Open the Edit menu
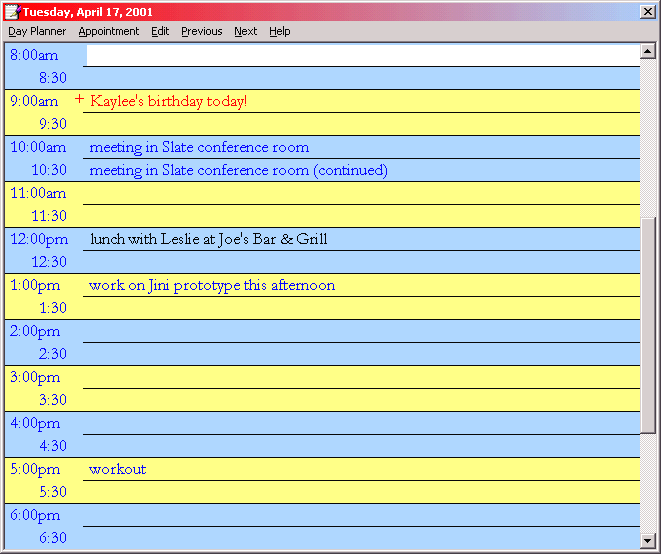 click(160, 31)
